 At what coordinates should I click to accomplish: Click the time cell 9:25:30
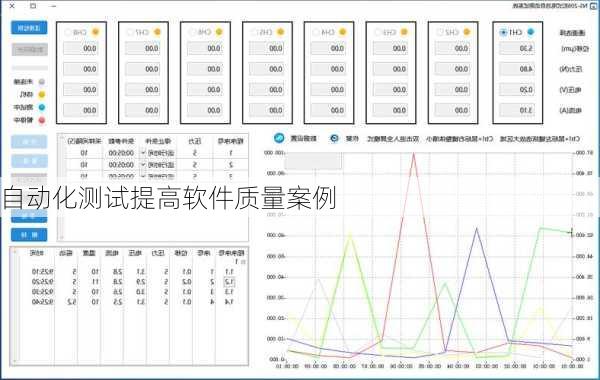coord(42,292)
